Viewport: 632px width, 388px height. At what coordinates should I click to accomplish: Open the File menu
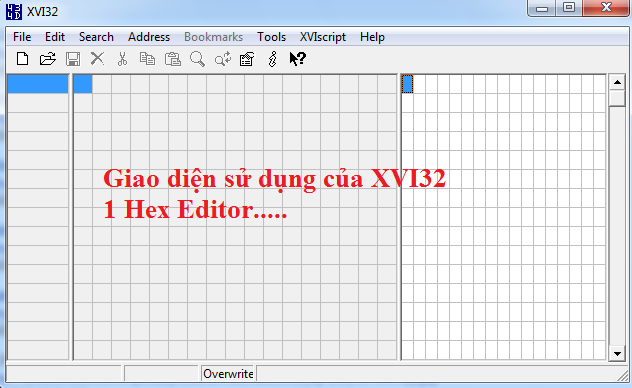(x=22, y=37)
